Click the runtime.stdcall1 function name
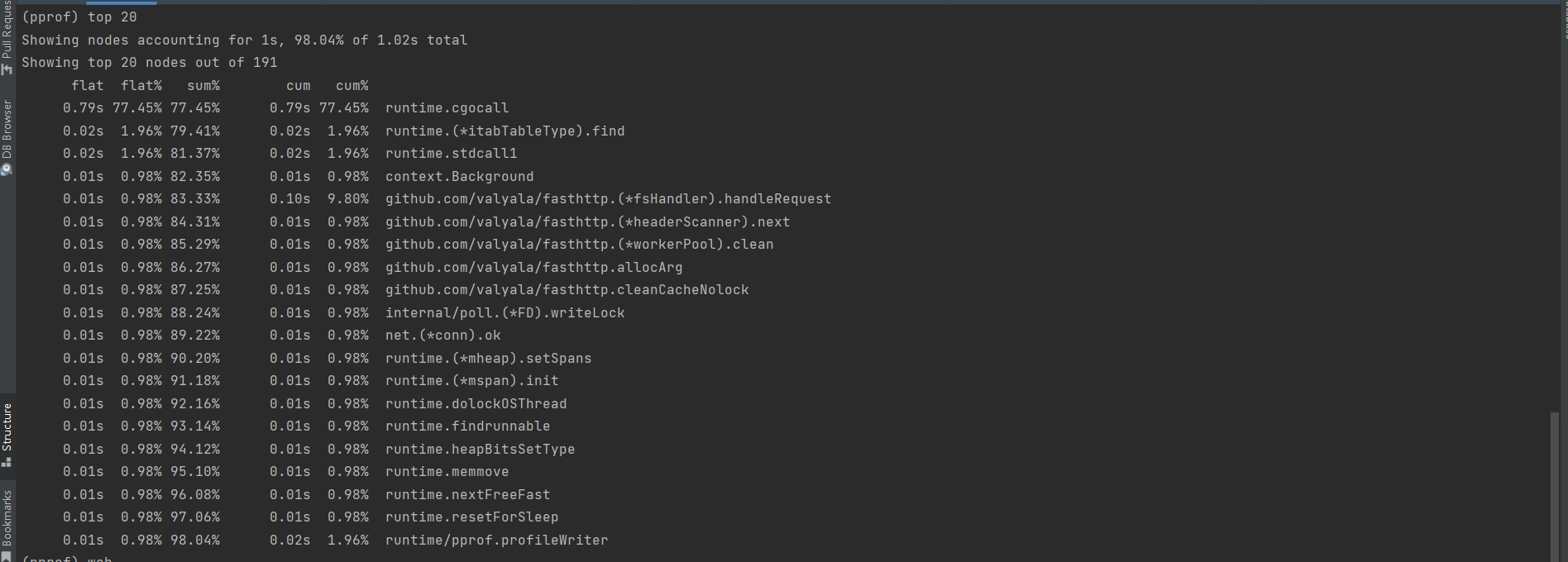This screenshot has height=562, width=1568. pyautogui.click(x=451, y=154)
